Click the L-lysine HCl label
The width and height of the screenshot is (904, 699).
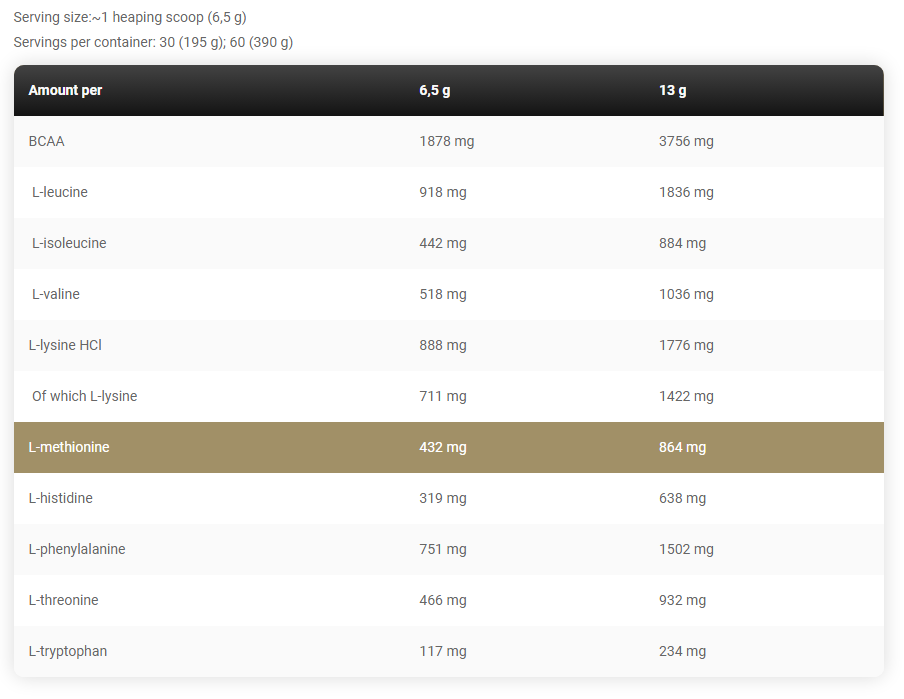pos(65,345)
